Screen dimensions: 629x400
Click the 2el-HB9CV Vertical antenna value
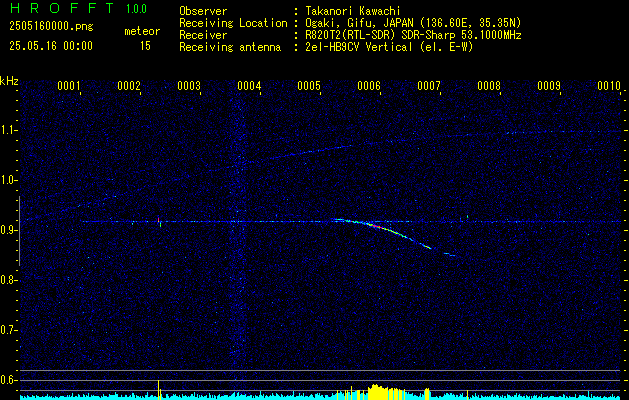389,47
